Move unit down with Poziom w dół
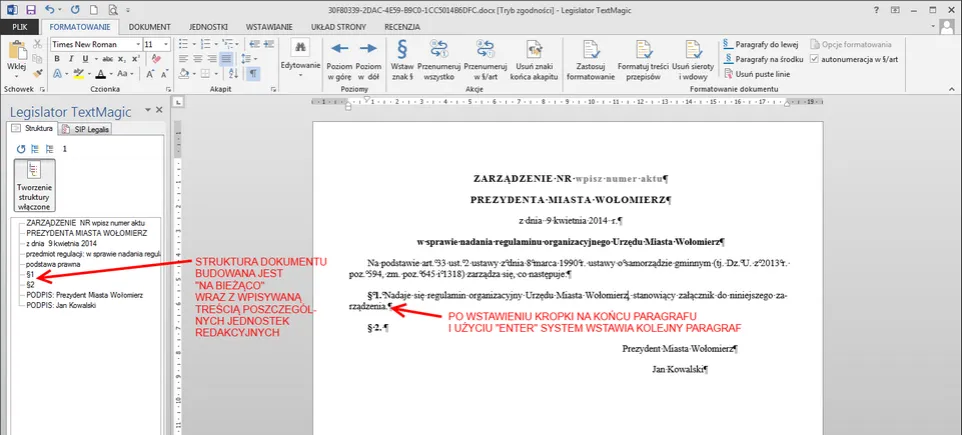Viewport: 962px width, 435px height. coord(368,60)
